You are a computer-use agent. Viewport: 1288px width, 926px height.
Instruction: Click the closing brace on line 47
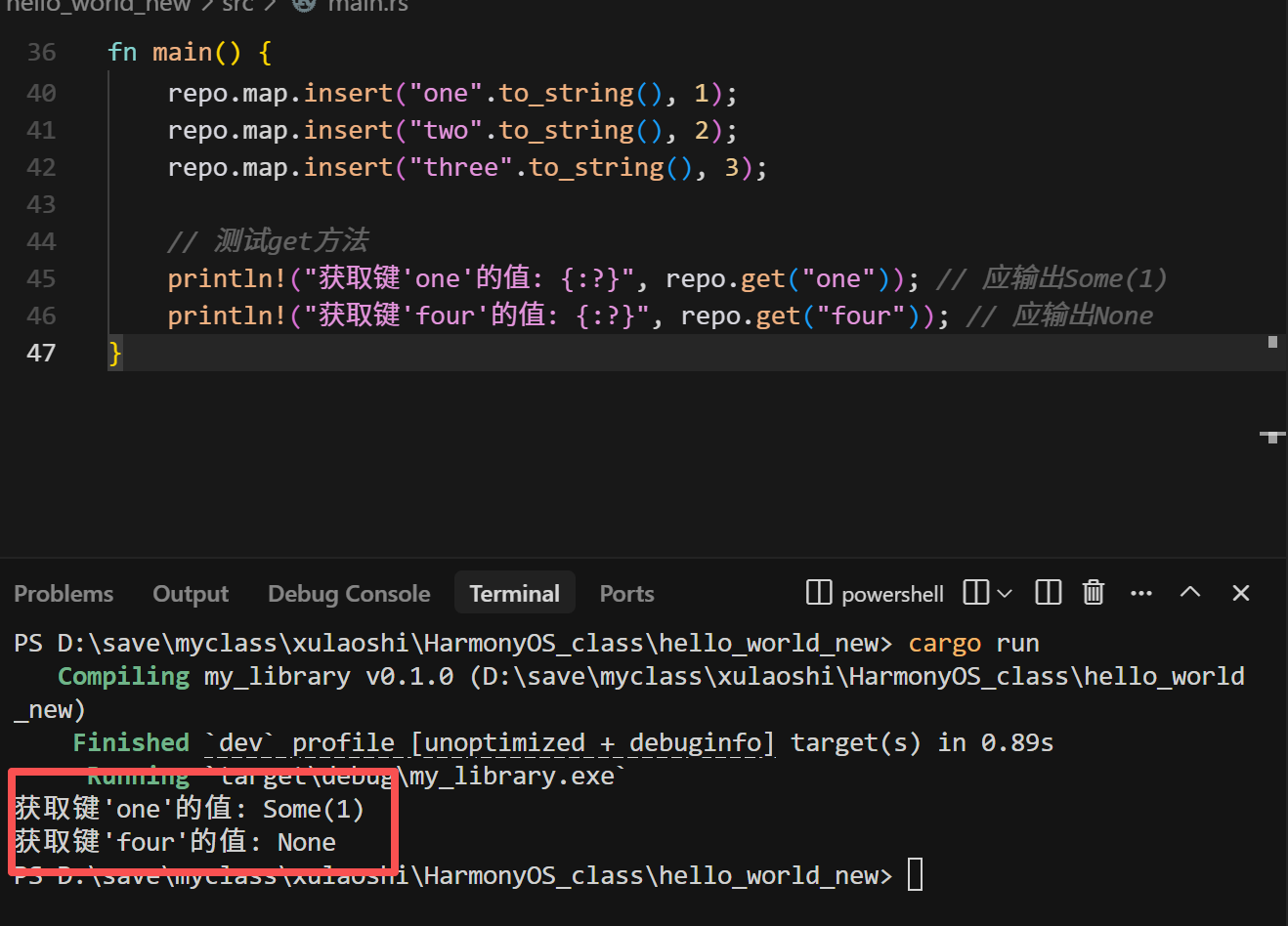(x=115, y=353)
